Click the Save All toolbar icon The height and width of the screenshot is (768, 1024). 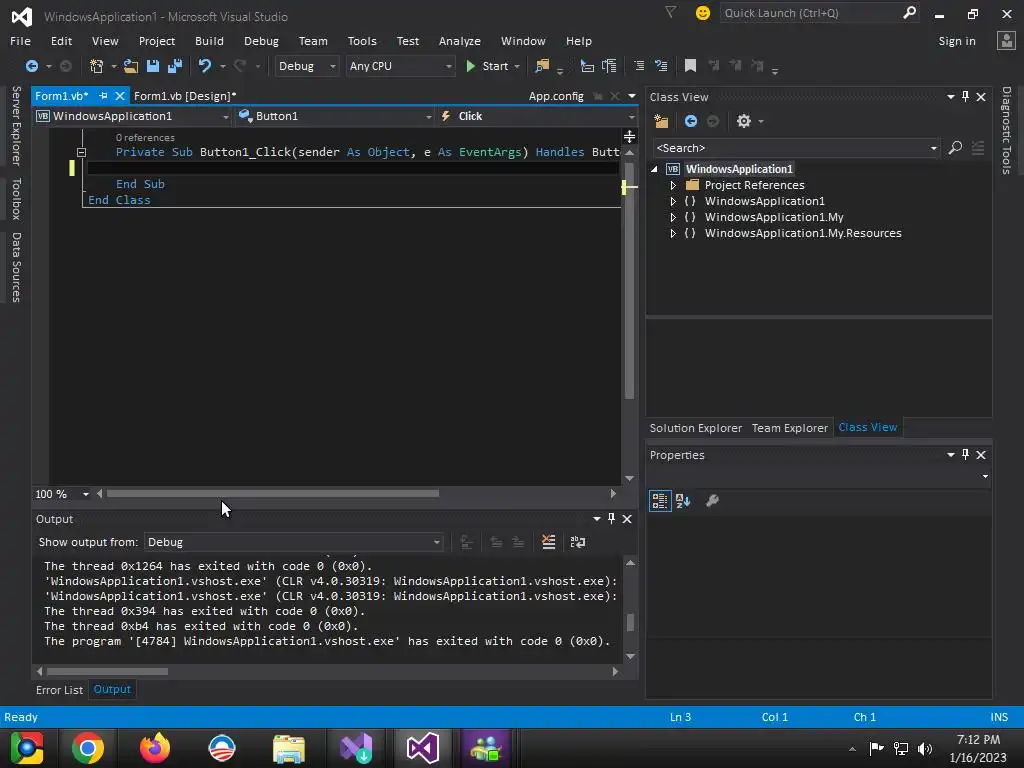[x=175, y=66]
